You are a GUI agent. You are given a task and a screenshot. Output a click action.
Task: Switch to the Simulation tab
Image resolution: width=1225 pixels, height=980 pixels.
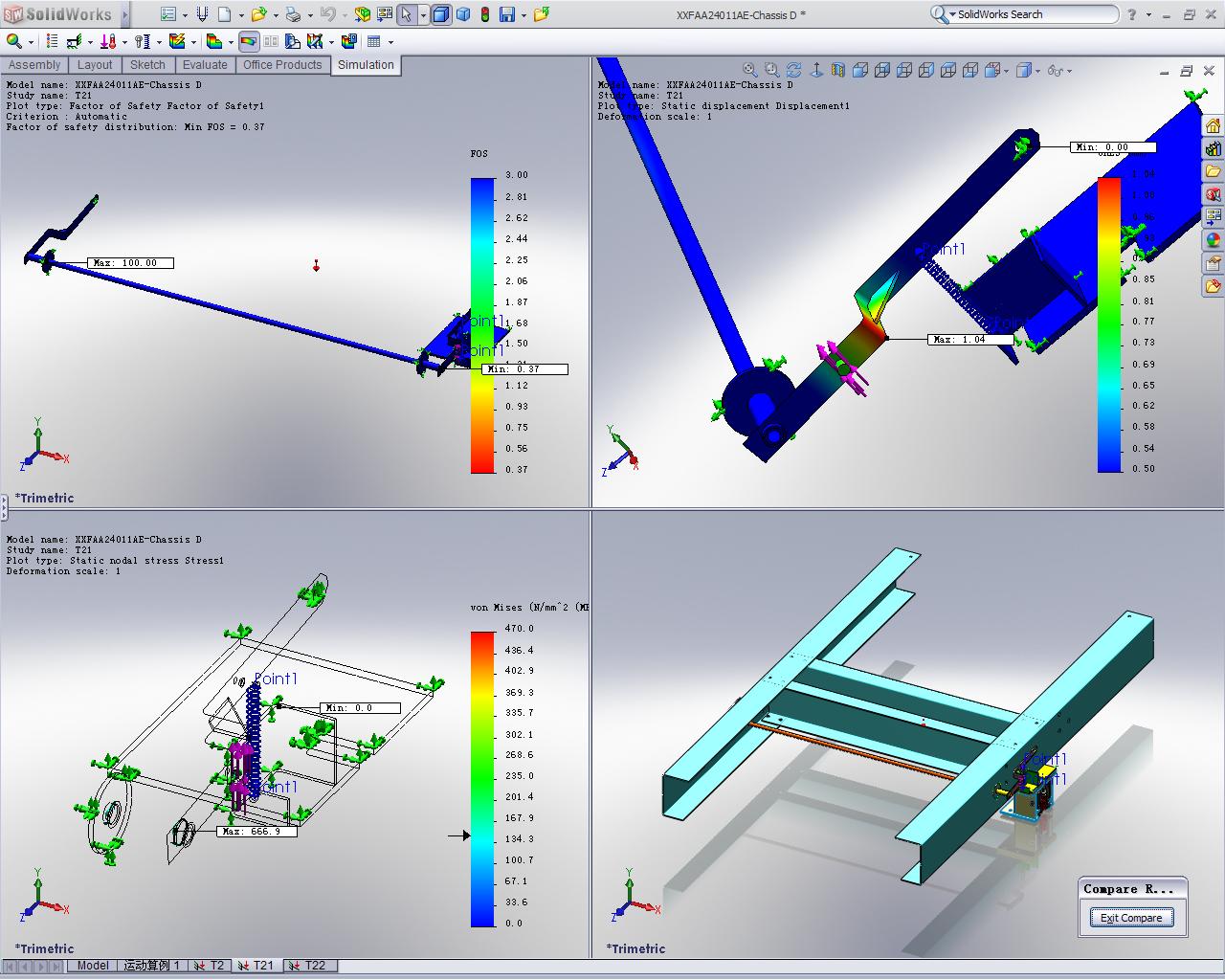[366, 65]
